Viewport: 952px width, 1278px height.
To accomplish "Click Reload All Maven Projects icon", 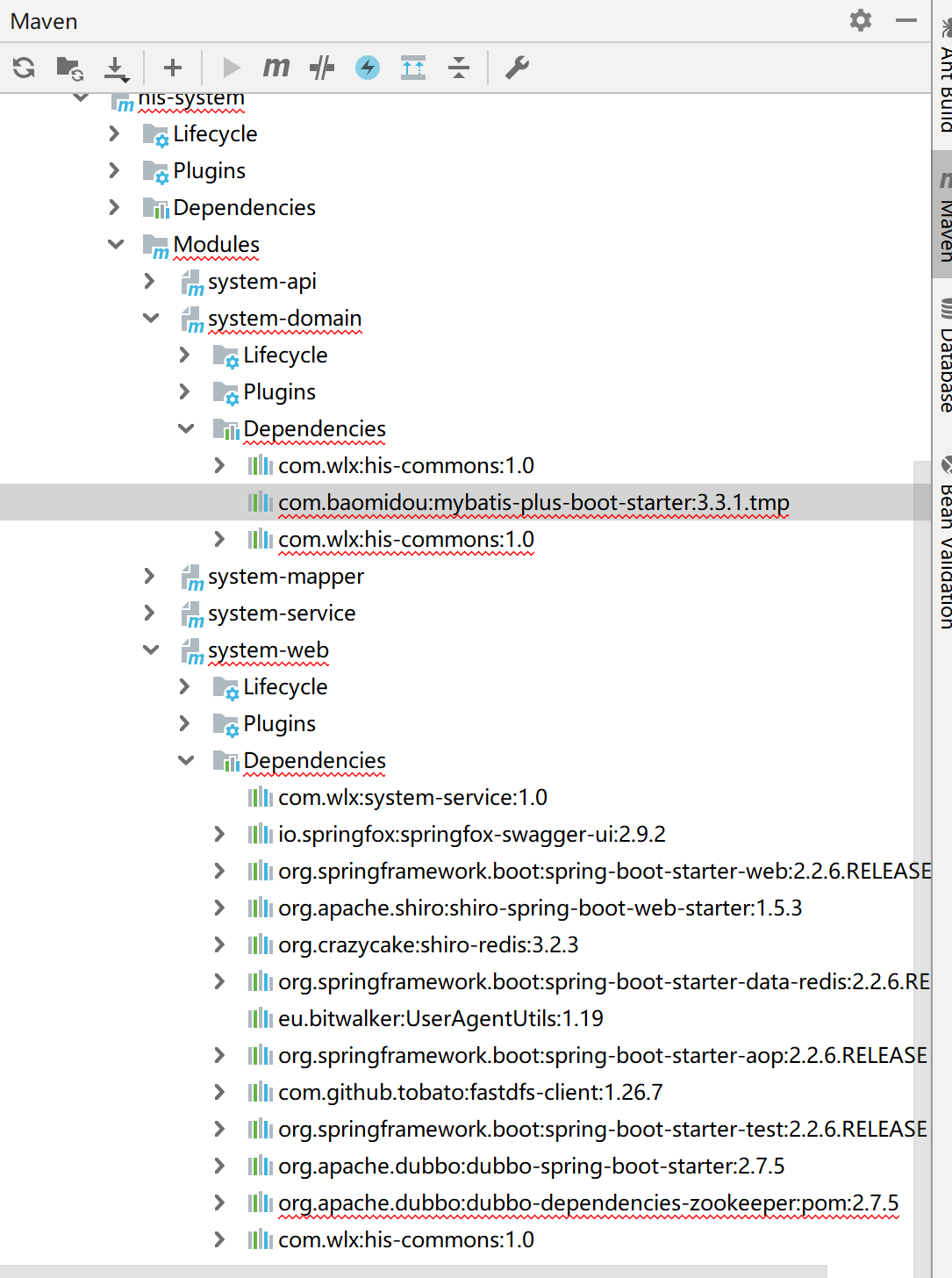I will tap(25, 68).
